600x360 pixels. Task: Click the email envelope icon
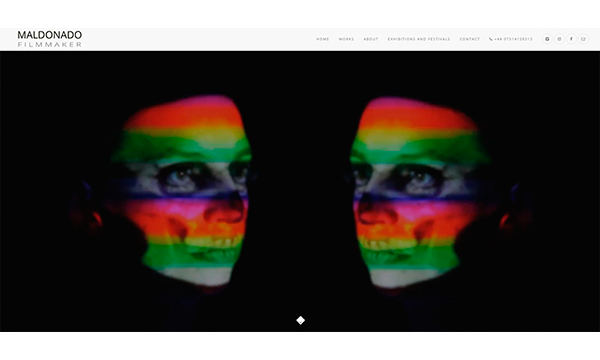(x=583, y=39)
